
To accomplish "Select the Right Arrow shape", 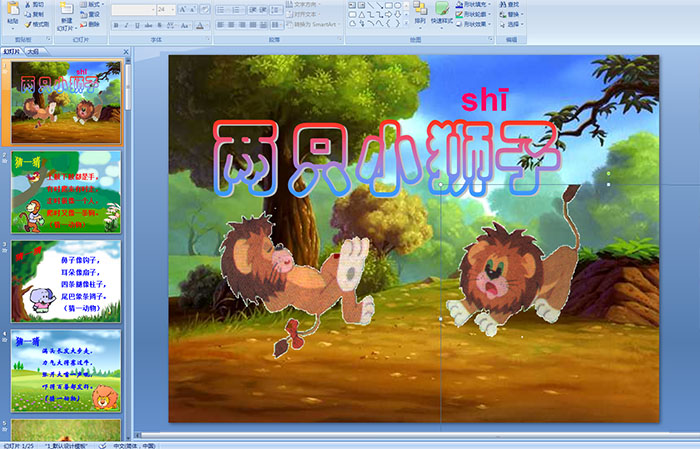I will pos(388,15).
